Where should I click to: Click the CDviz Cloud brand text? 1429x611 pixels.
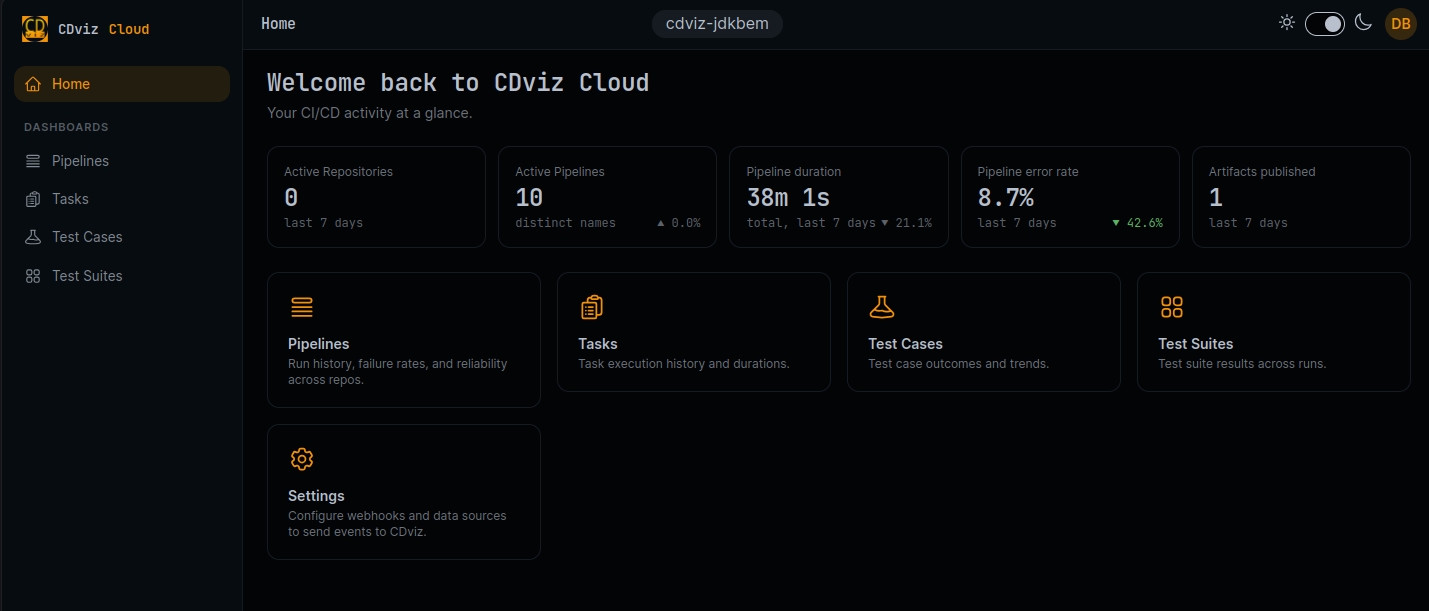click(x=104, y=29)
